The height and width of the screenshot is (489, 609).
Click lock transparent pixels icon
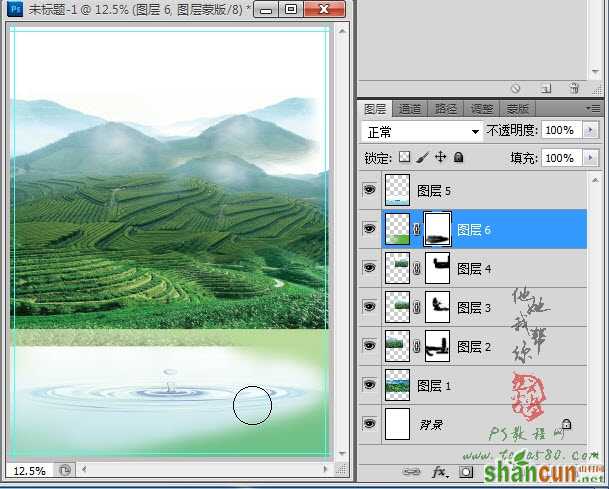click(404, 157)
